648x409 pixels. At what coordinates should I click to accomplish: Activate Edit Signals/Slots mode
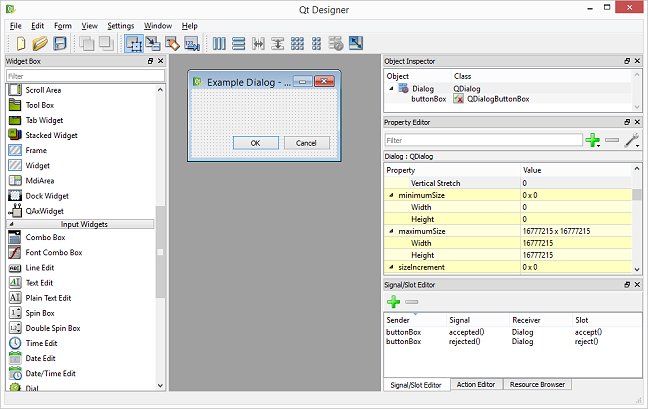[153, 43]
